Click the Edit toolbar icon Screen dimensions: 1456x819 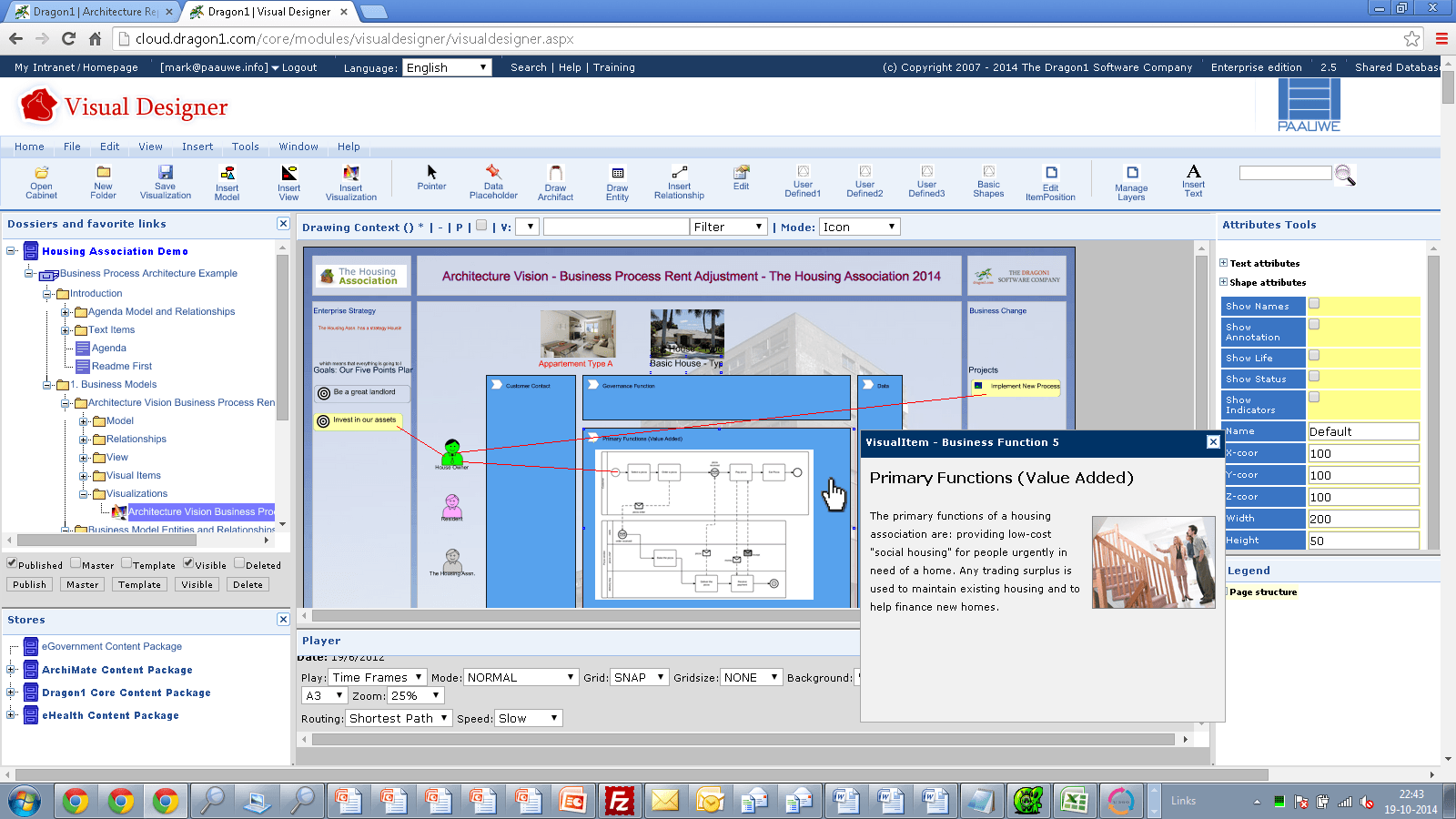[741, 177]
